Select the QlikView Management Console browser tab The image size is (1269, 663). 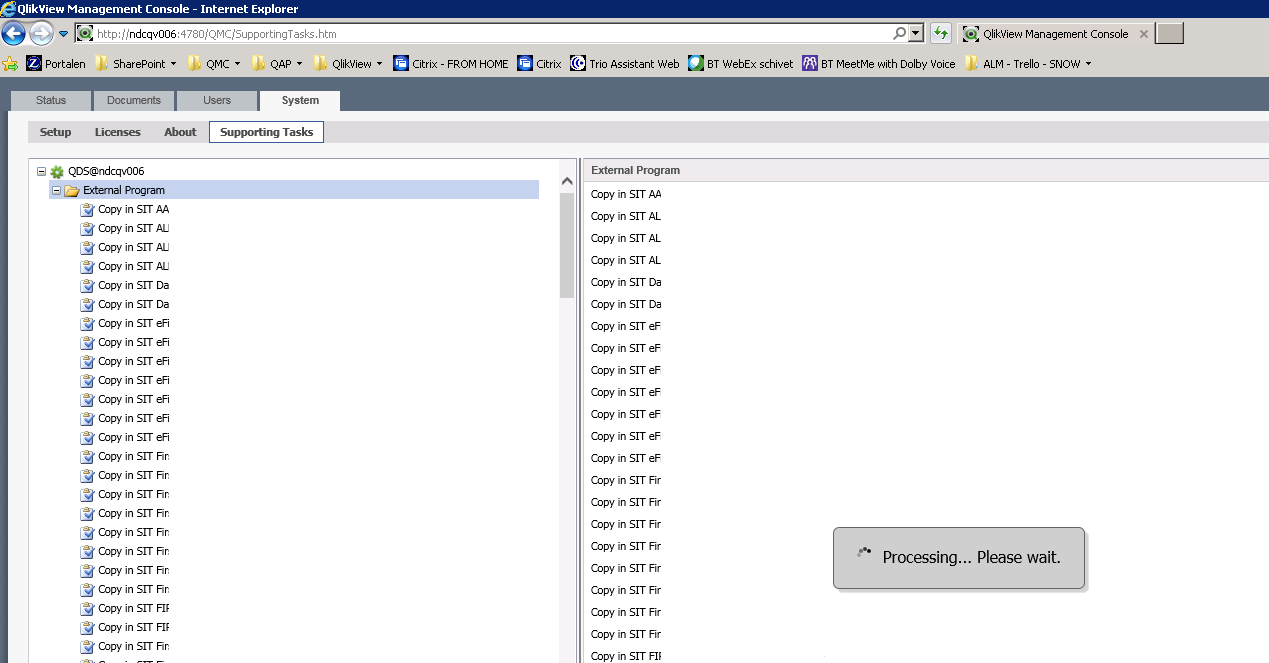1054,34
